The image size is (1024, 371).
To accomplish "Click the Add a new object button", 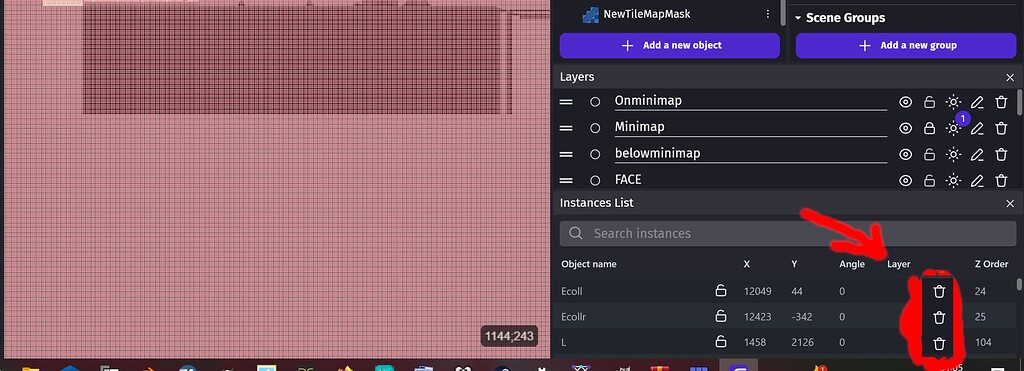I will [669, 45].
